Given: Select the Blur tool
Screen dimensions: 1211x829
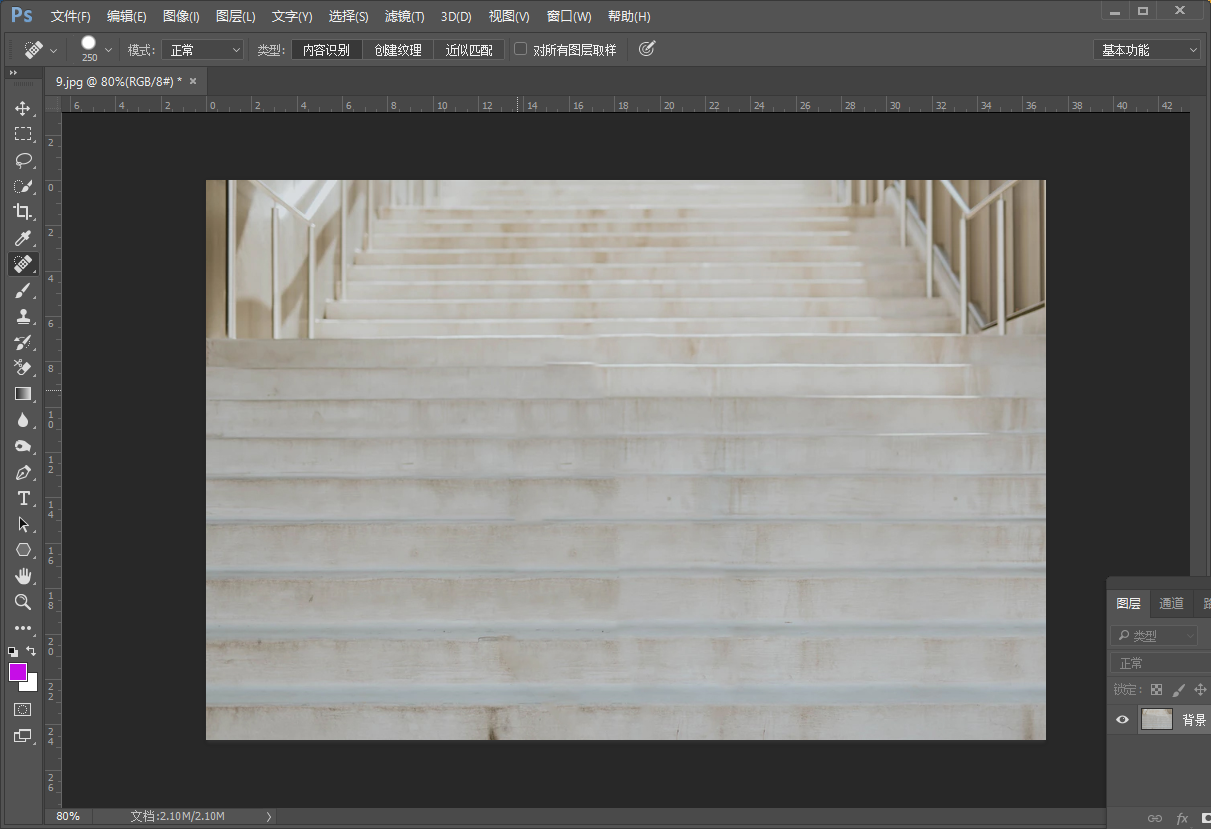Looking at the screenshot, I should [x=23, y=420].
